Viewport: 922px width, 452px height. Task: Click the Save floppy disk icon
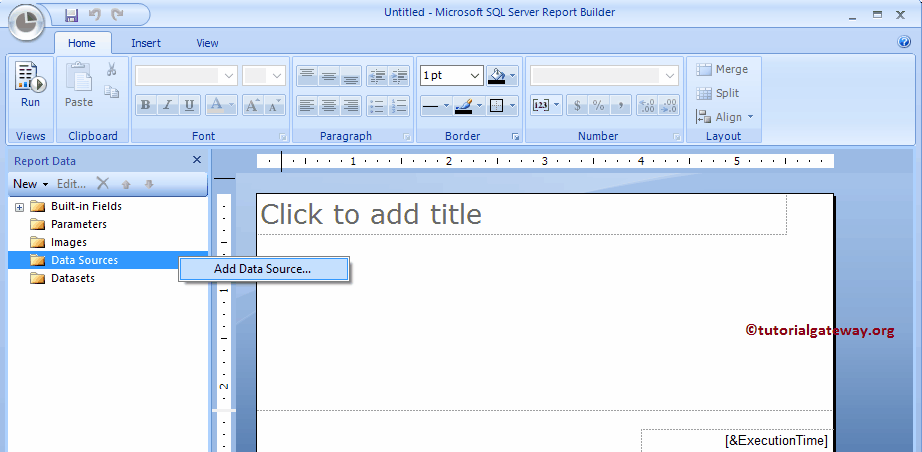coord(72,15)
